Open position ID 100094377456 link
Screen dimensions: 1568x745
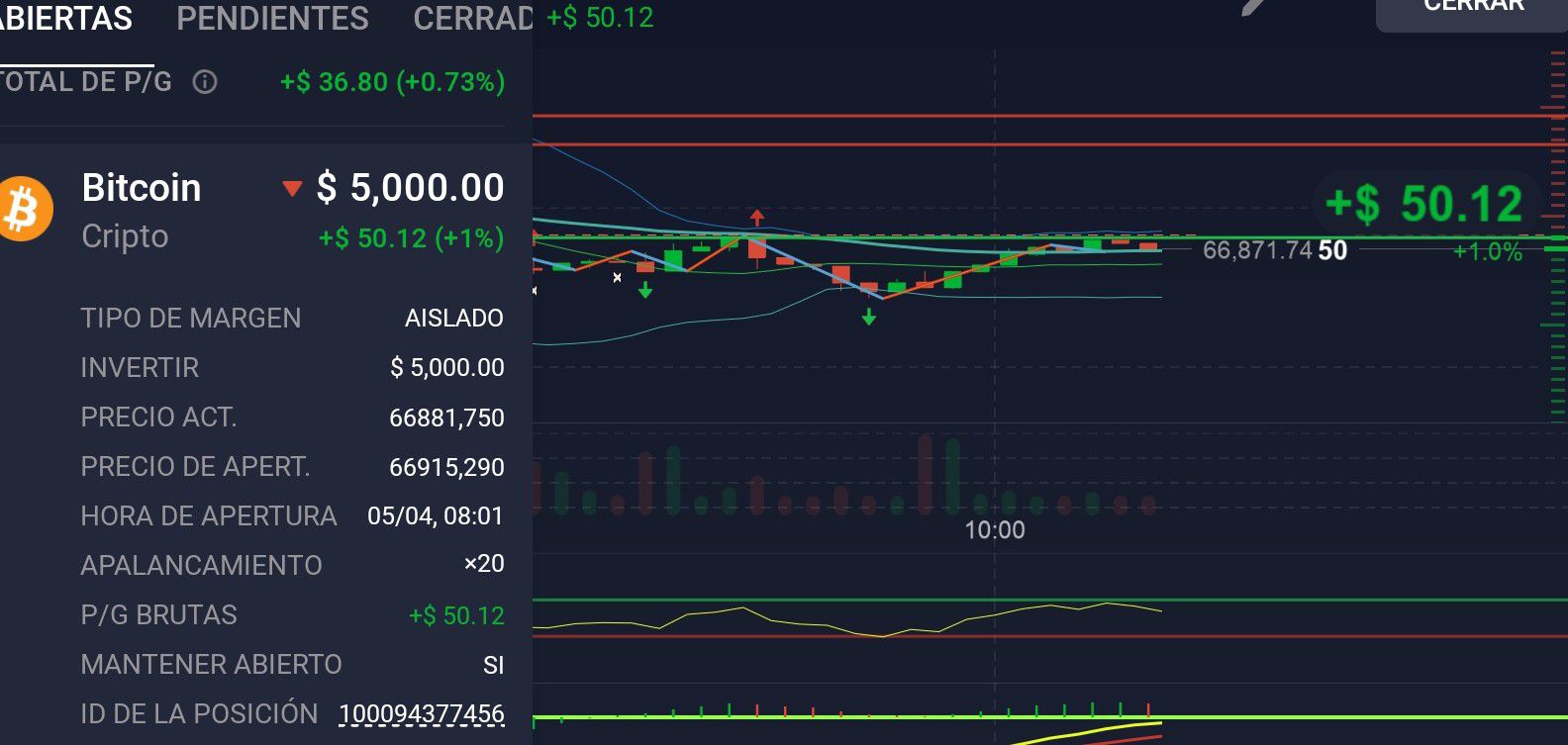click(x=422, y=713)
